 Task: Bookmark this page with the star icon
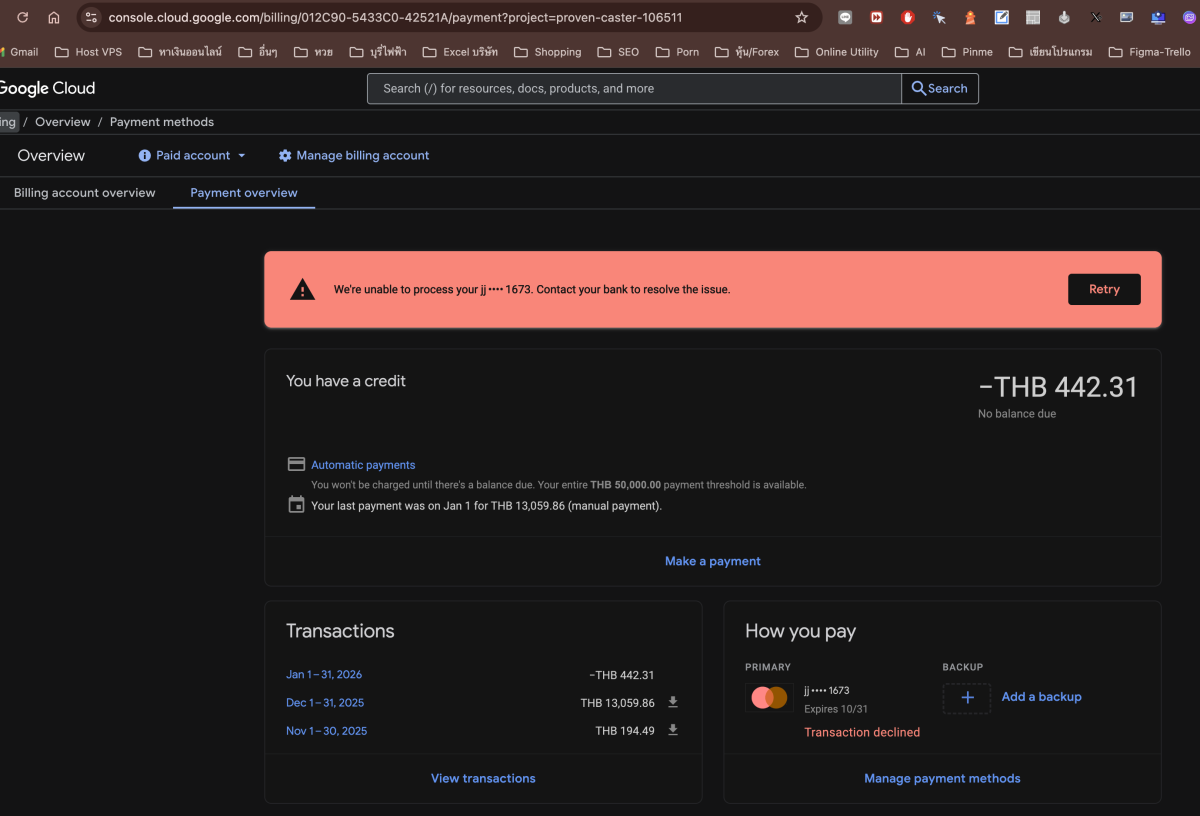pos(801,17)
